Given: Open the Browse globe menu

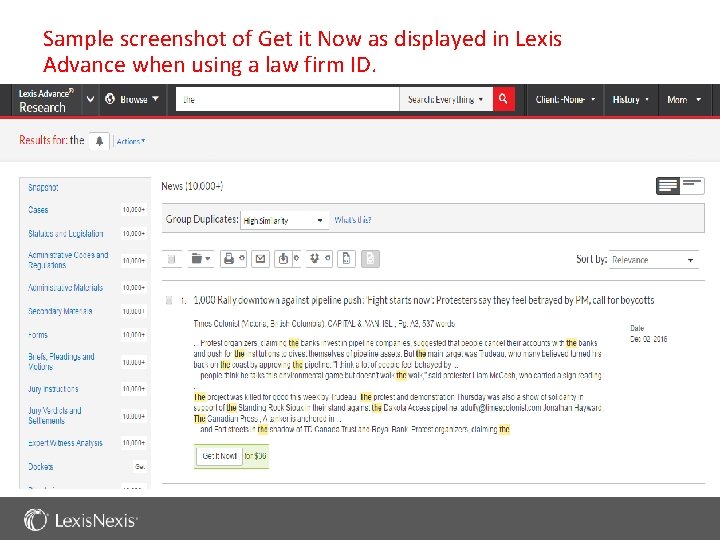Looking at the screenshot, I should tap(132, 99).
